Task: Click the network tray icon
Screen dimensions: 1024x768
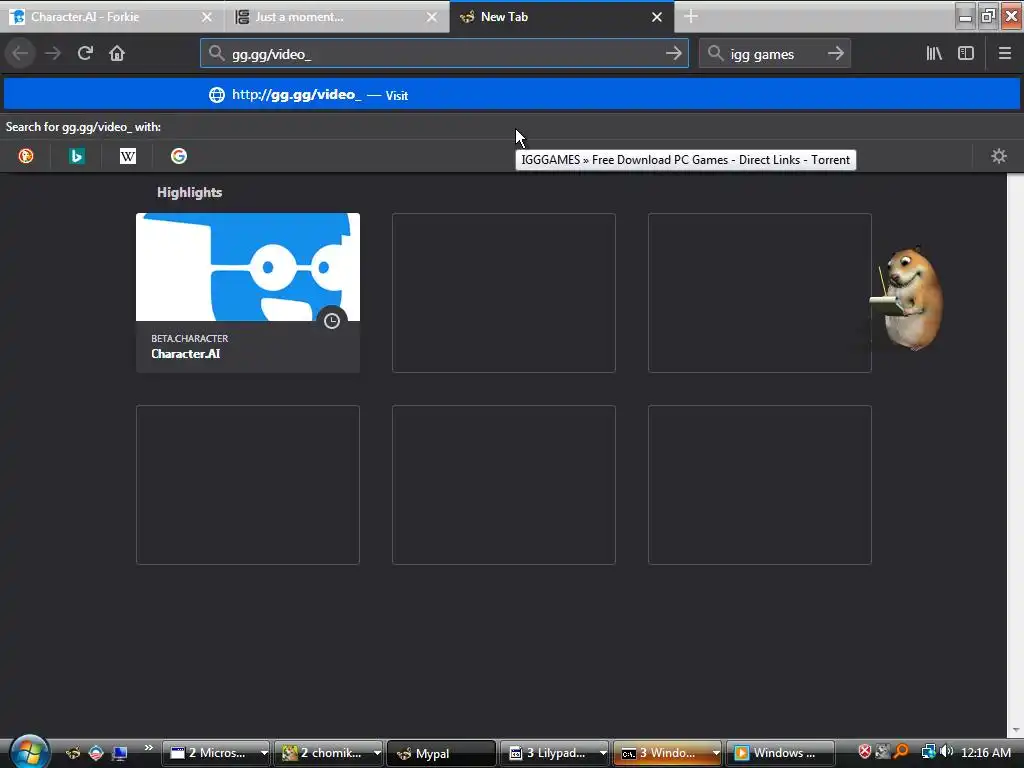Action: click(x=928, y=752)
